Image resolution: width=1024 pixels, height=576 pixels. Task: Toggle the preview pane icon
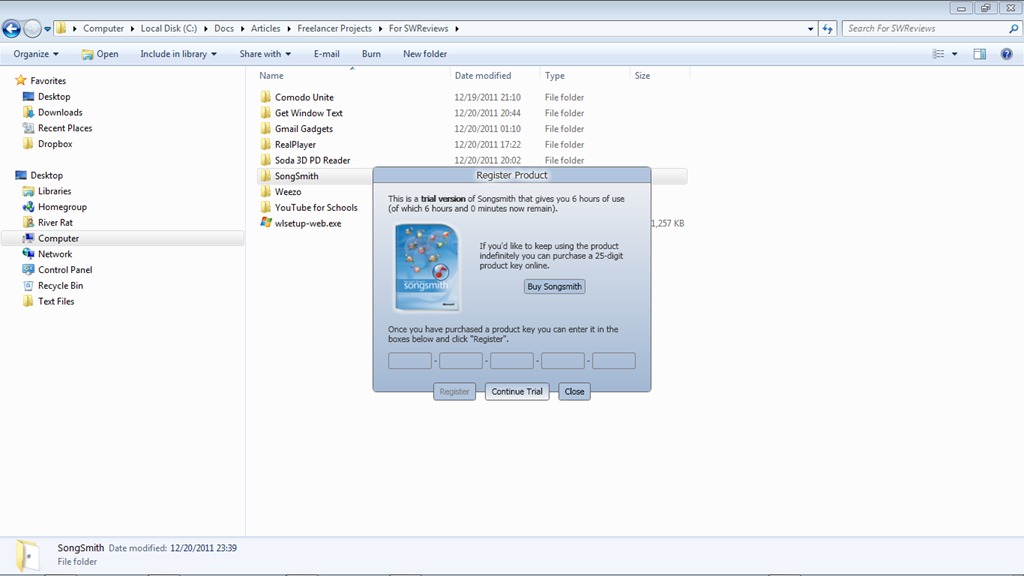pyautogui.click(x=980, y=54)
